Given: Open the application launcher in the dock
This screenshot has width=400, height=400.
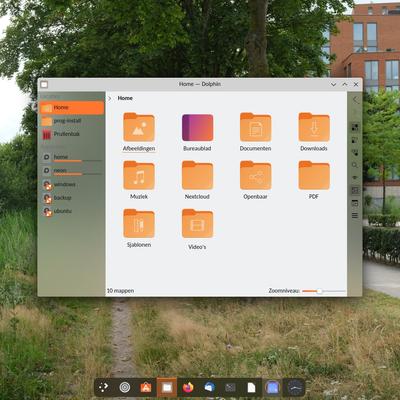Looking at the screenshot, I should pyautogui.click(x=104, y=387).
